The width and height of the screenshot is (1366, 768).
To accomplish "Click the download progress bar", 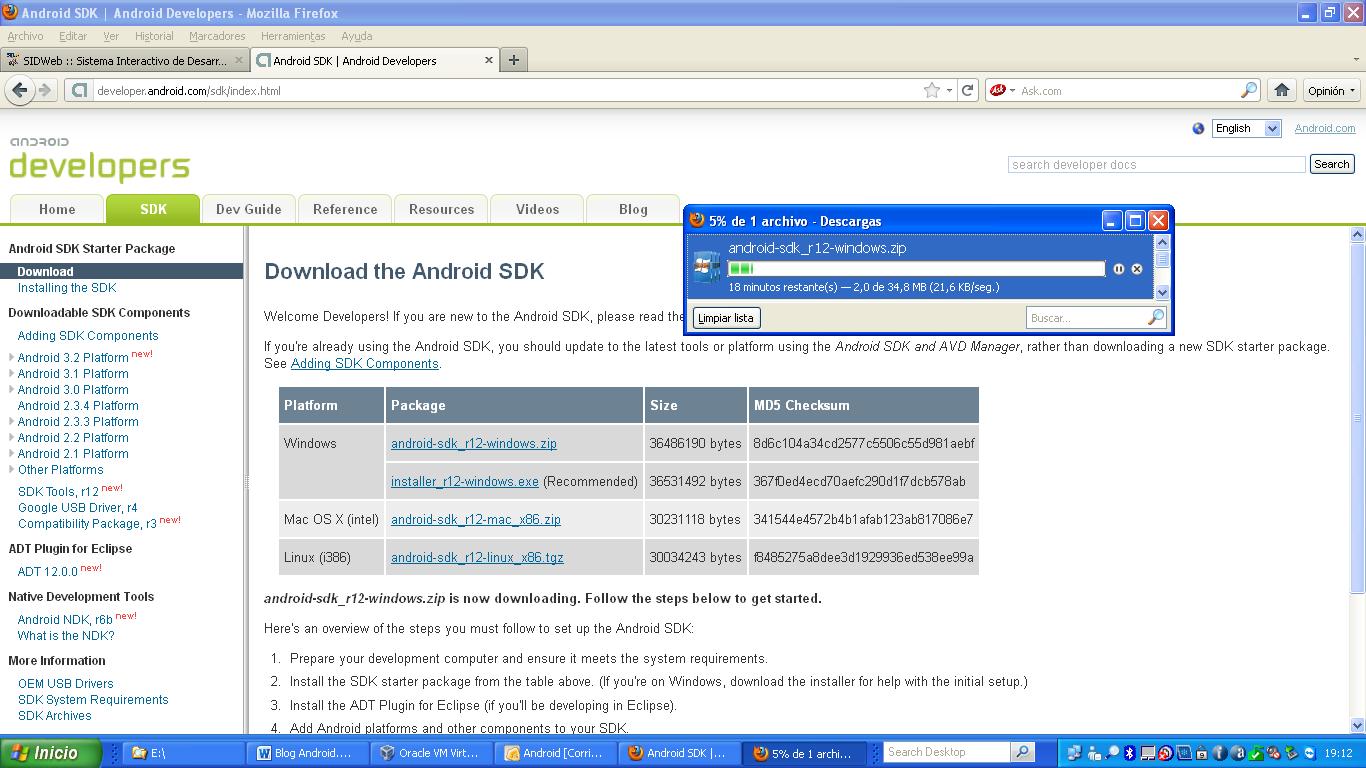I will [916, 269].
